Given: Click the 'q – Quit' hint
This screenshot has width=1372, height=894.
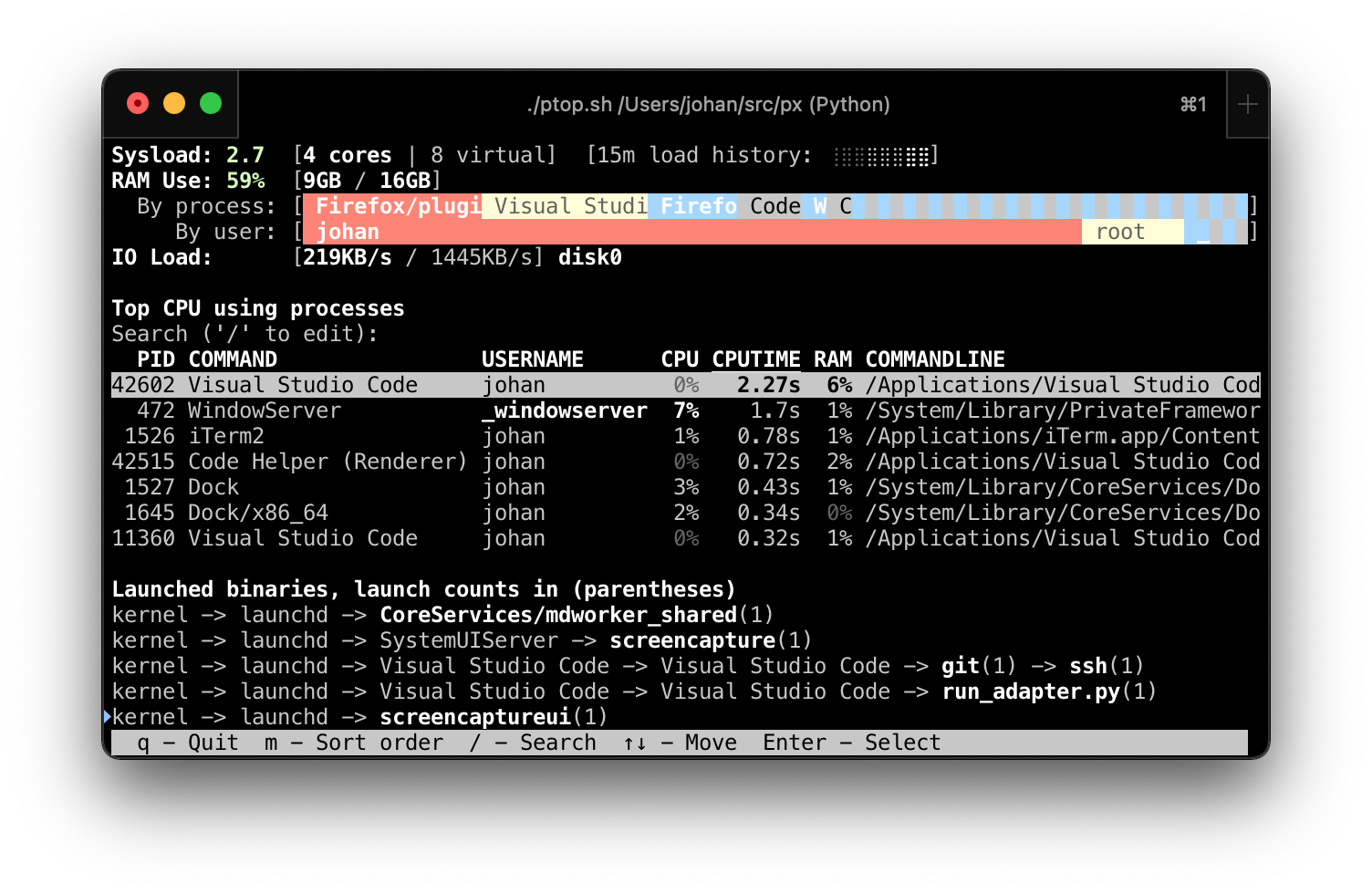Looking at the screenshot, I should pos(188,743).
